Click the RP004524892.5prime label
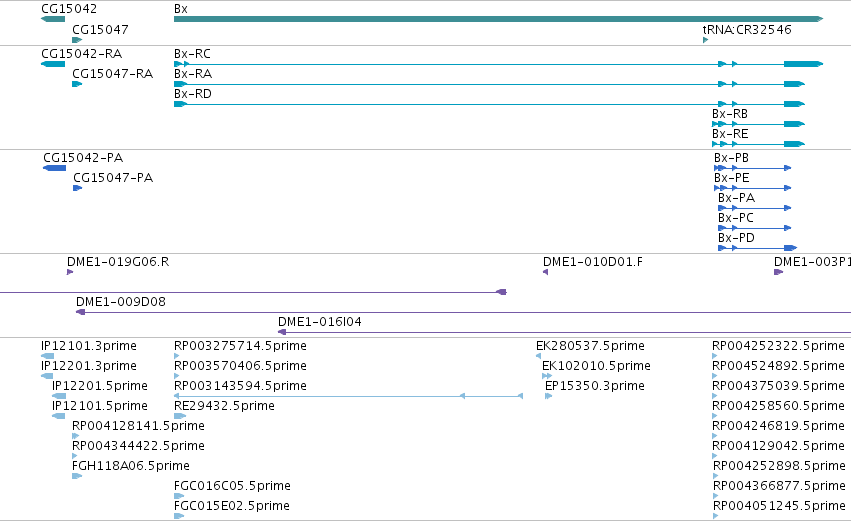Image resolution: width=851 pixels, height=521 pixels. 778,366
